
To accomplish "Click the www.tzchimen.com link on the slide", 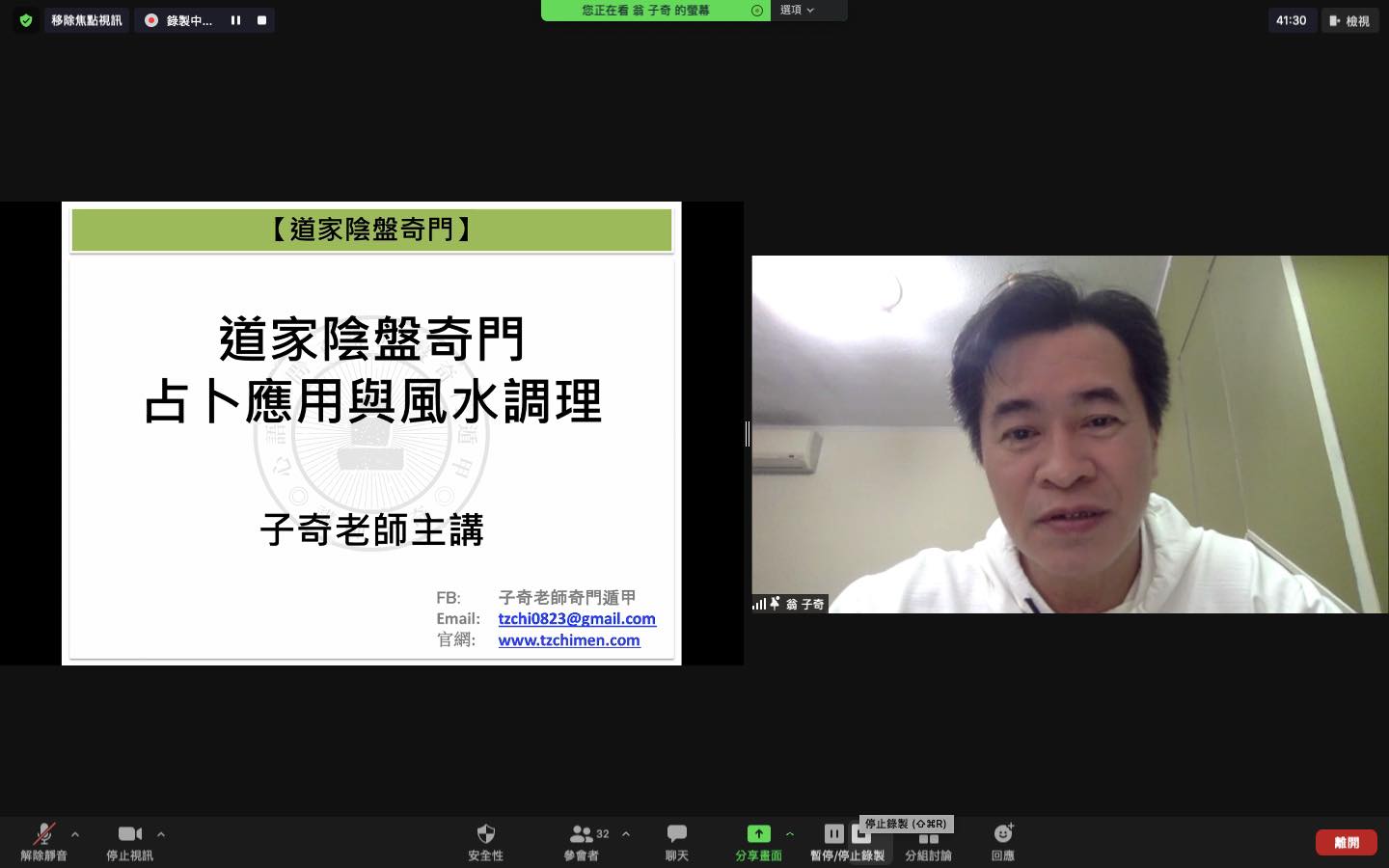I will pos(568,640).
